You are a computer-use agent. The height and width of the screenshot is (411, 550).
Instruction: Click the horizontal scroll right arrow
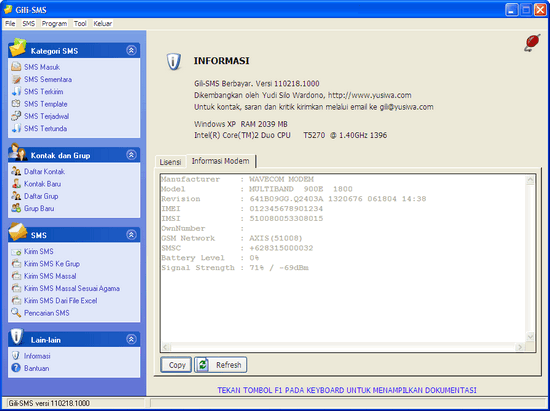coord(520,347)
